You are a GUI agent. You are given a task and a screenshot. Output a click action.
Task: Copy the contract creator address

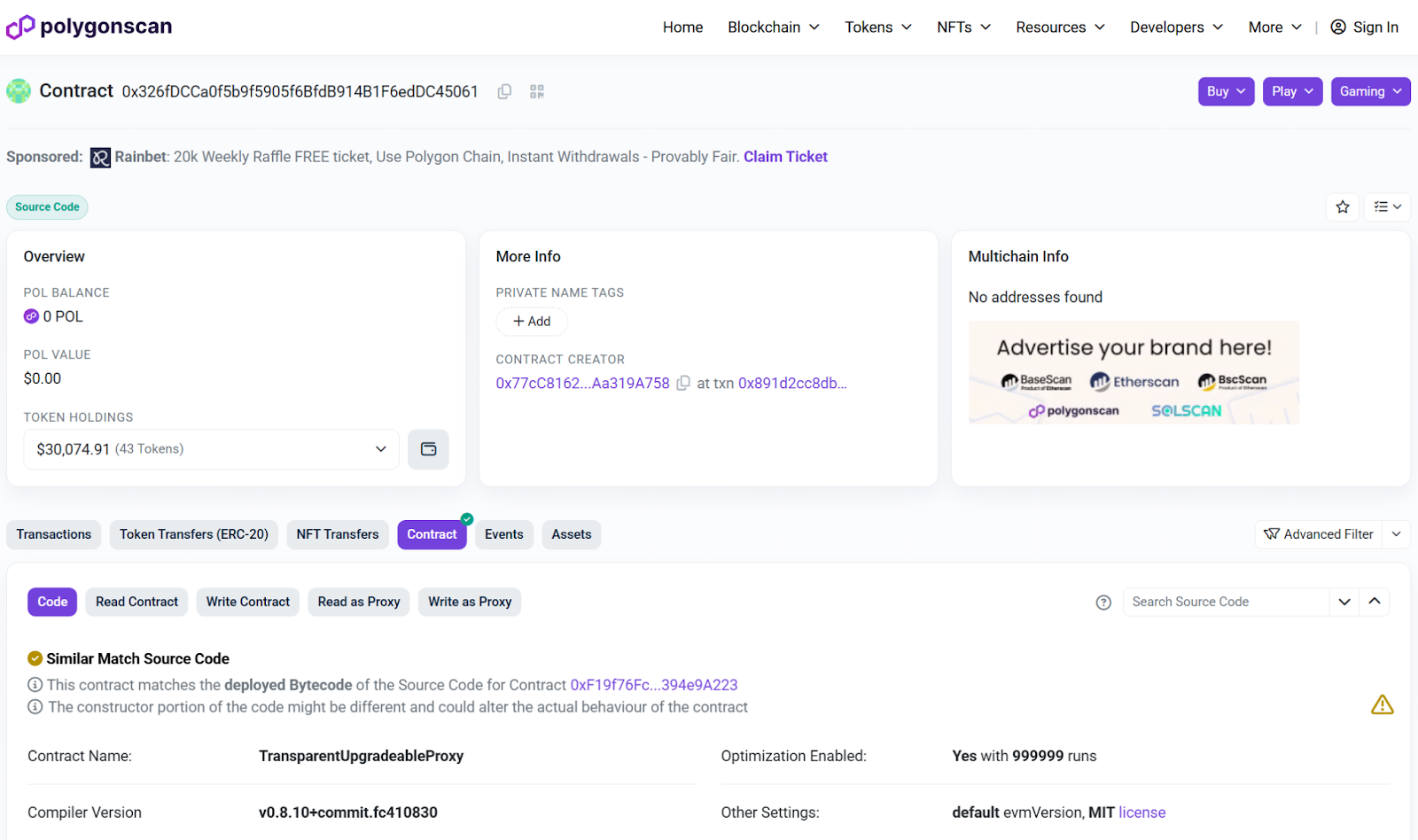pyautogui.click(x=682, y=383)
